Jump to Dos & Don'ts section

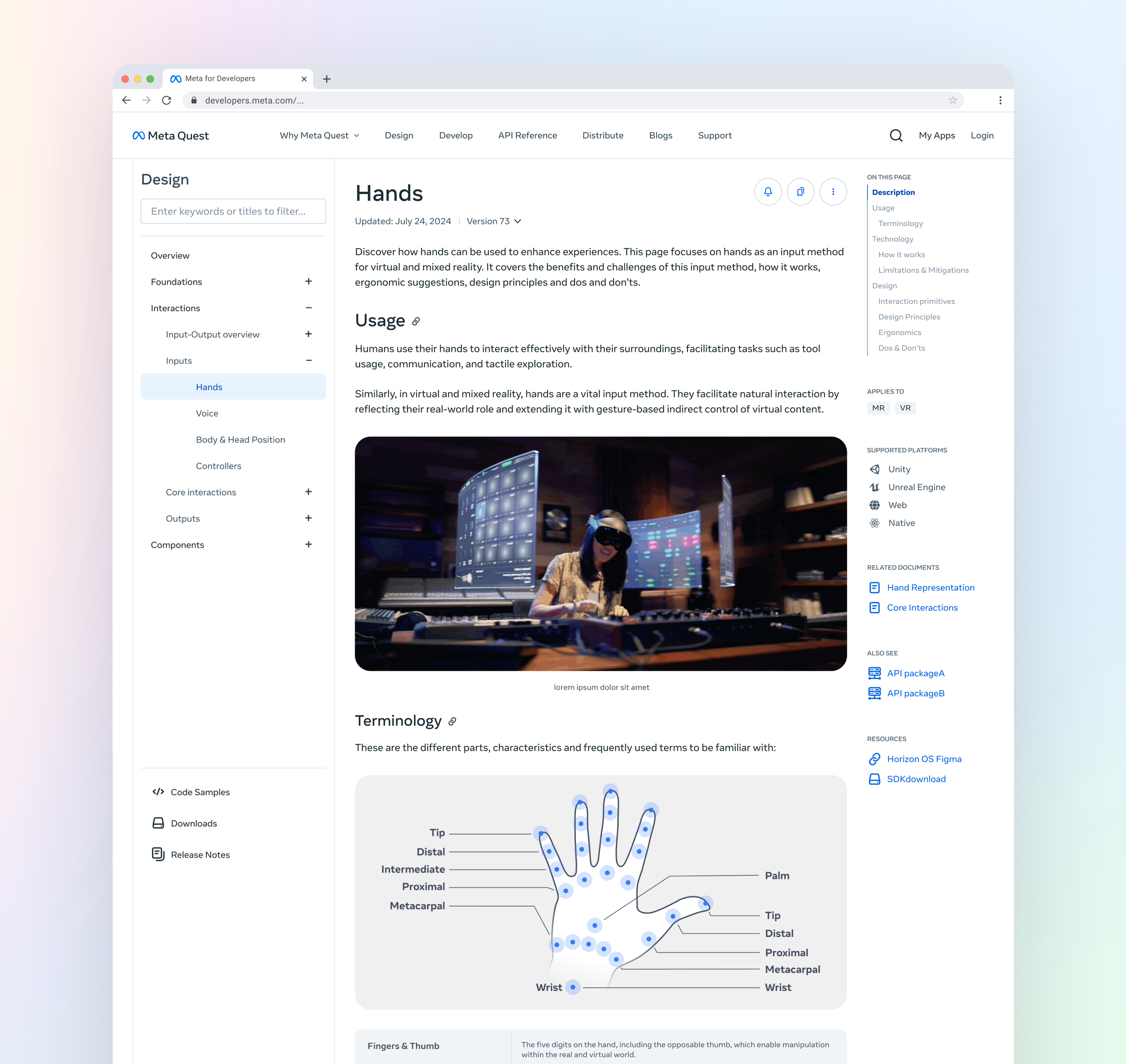(902, 348)
